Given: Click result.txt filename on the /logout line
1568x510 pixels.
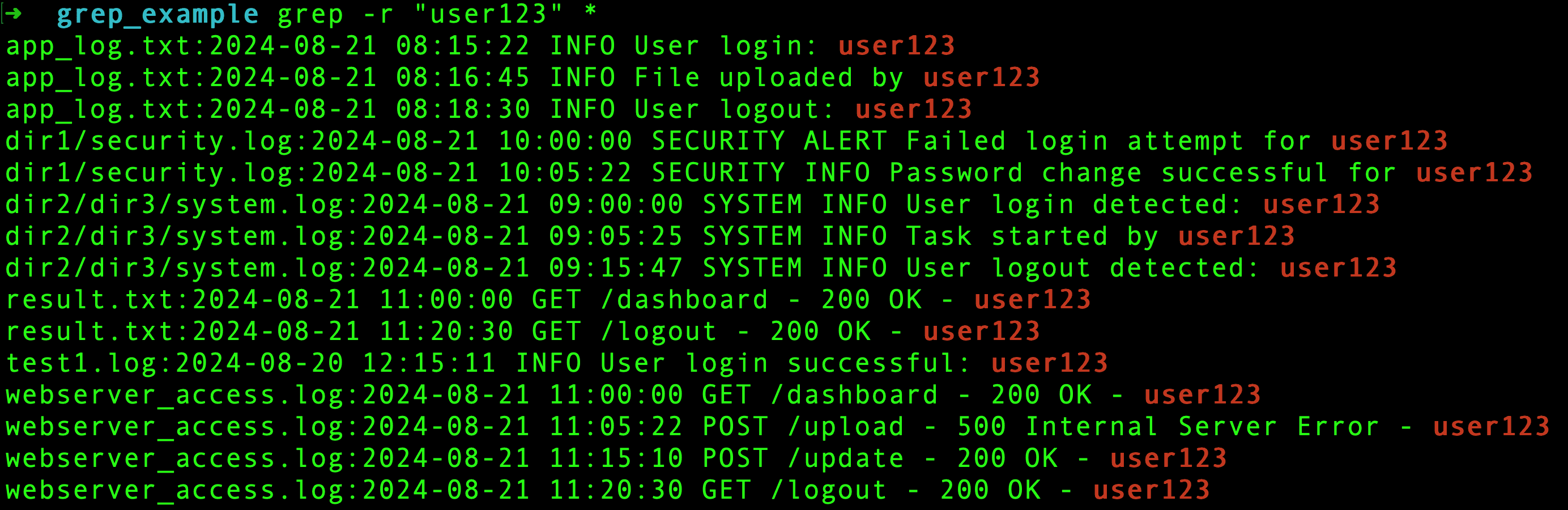Looking at the screenshot, I should tap(90, 332).
